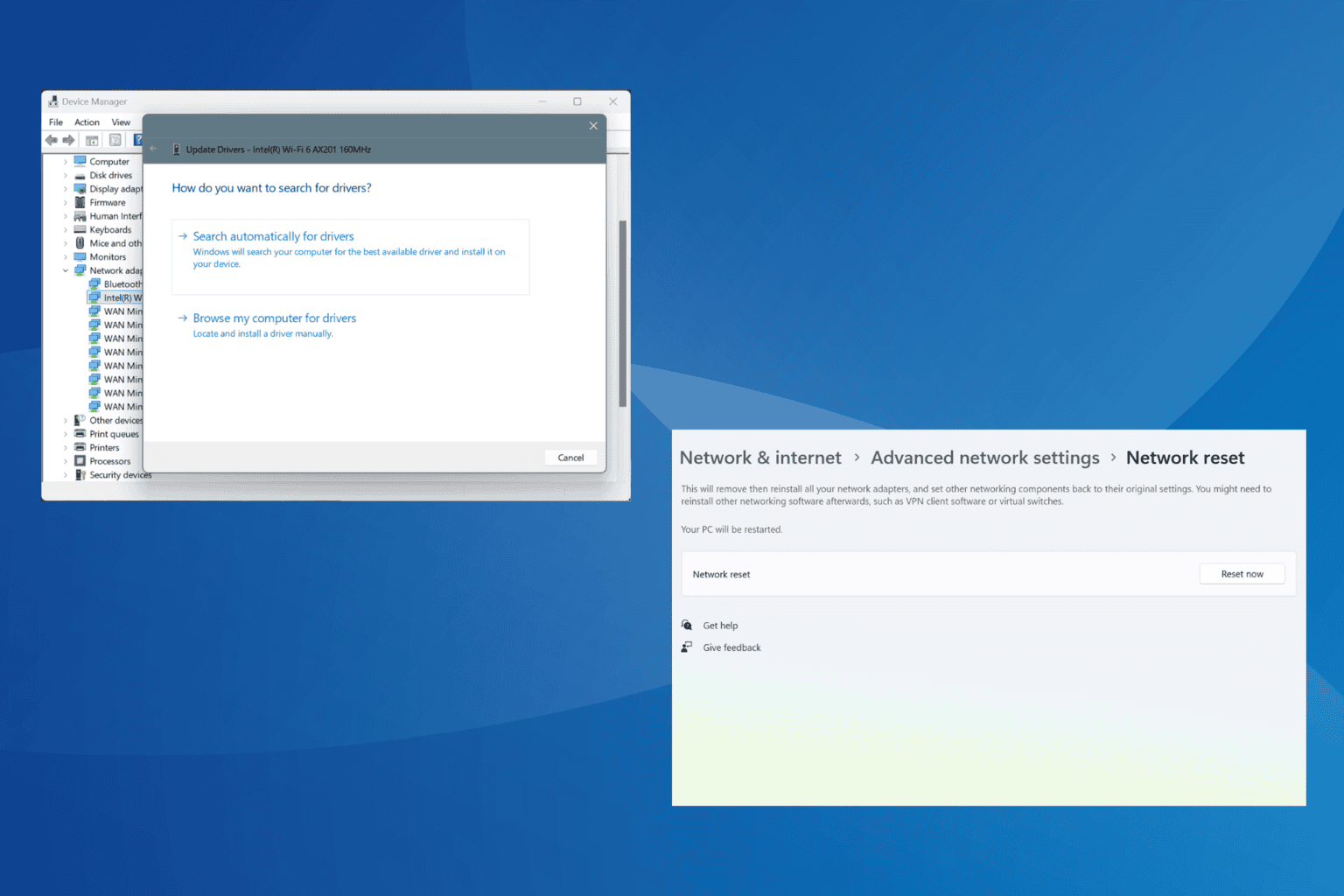The height and width of the screenshot is (896, 1344).
Task: Click the show/hide console tree toolbar icon
Action: click(92, 140)
